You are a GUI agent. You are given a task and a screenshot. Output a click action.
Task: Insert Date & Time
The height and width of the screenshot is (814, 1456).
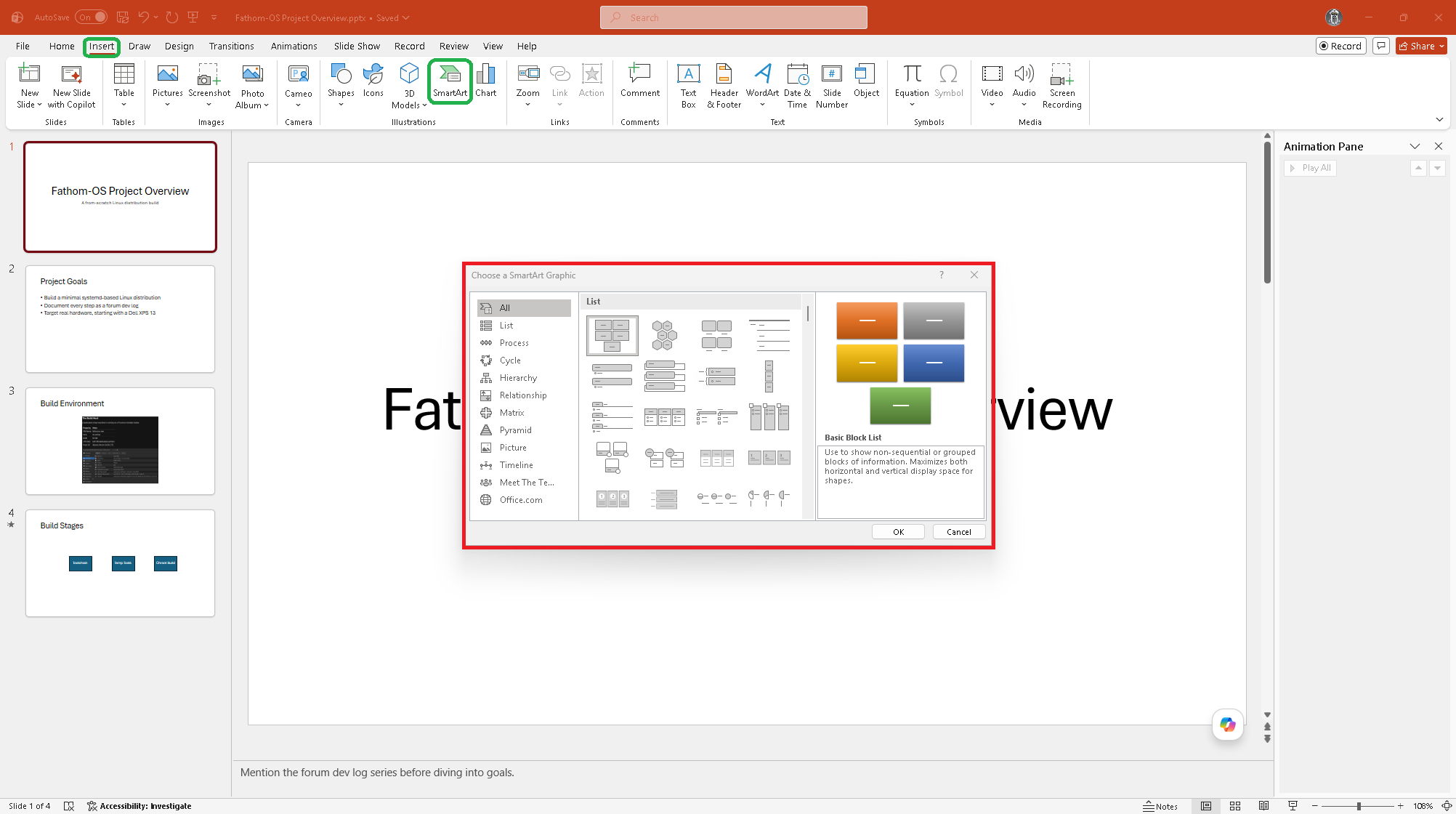pos(797,86)
